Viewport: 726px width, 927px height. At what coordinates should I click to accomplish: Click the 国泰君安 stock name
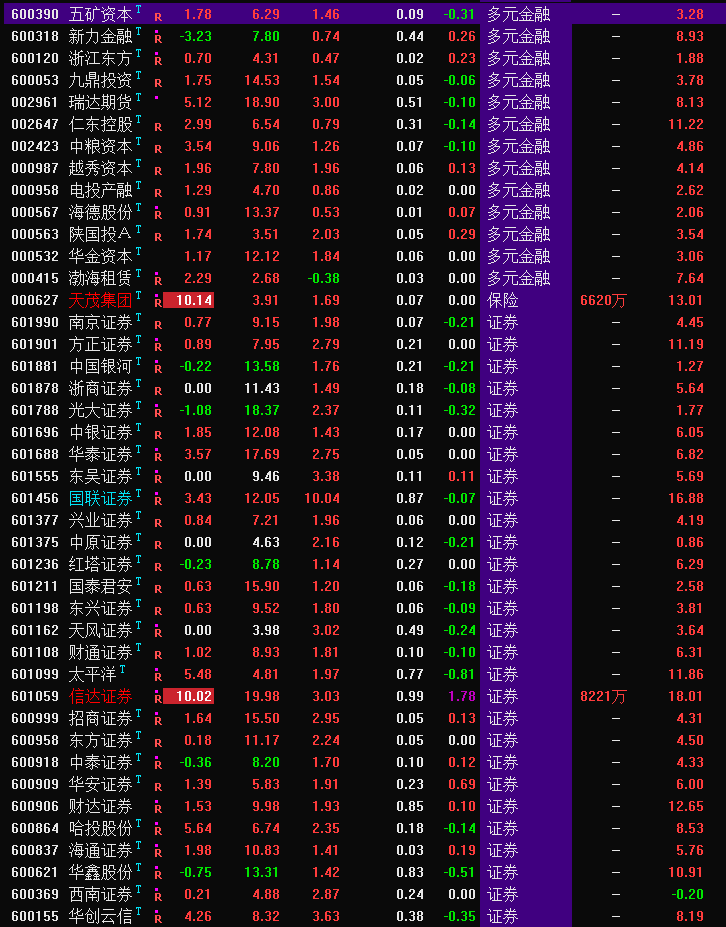(x=100, y=586)
